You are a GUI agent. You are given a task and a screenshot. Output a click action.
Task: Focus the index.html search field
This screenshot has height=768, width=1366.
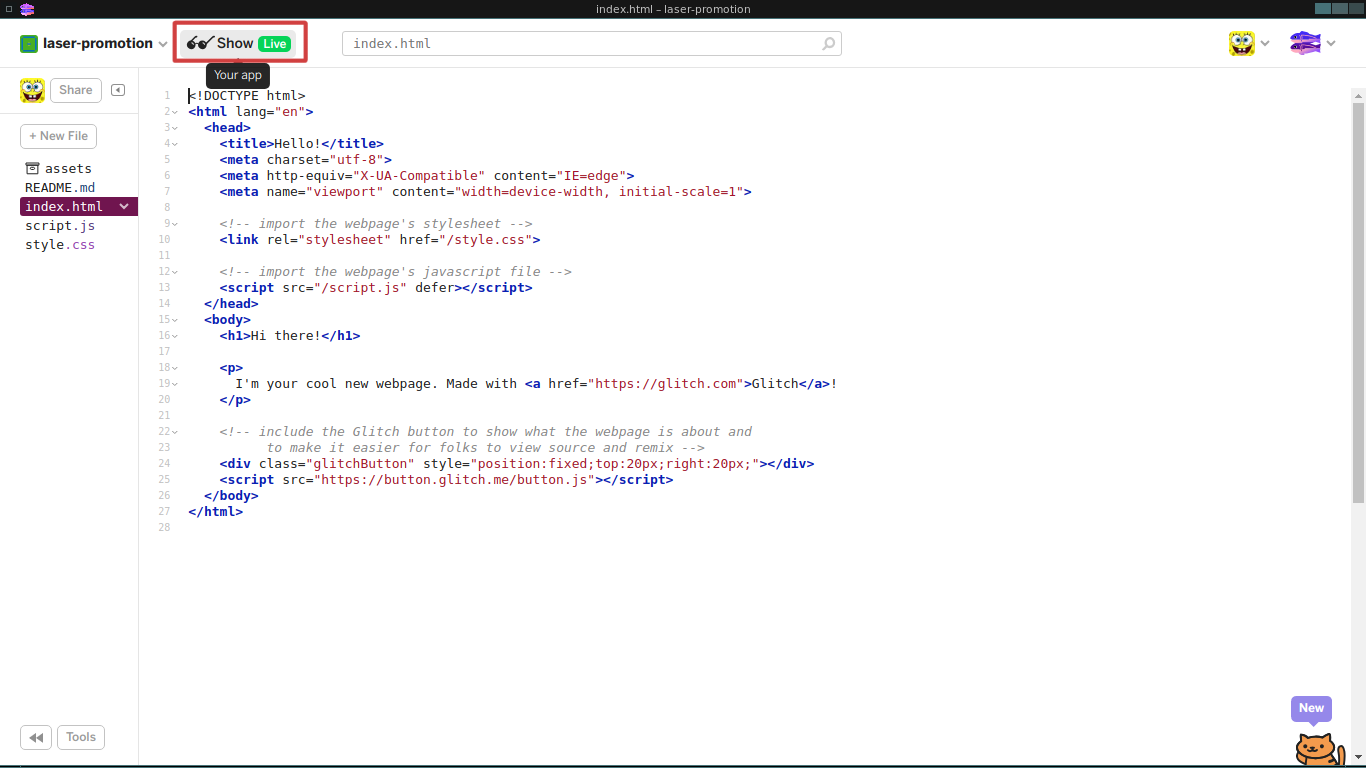click(591, 44)
